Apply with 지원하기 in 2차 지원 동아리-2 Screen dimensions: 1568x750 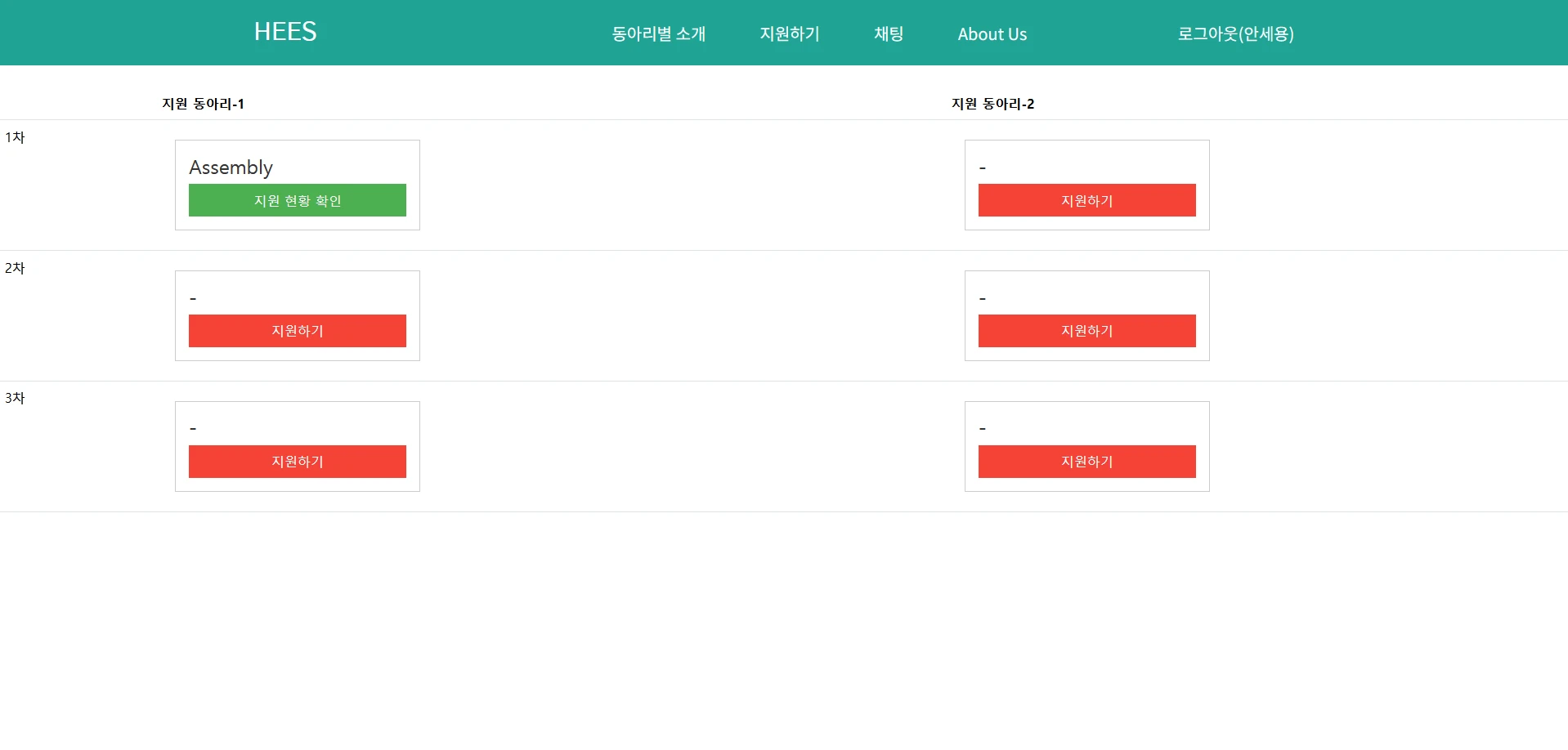click(1086, 331)
